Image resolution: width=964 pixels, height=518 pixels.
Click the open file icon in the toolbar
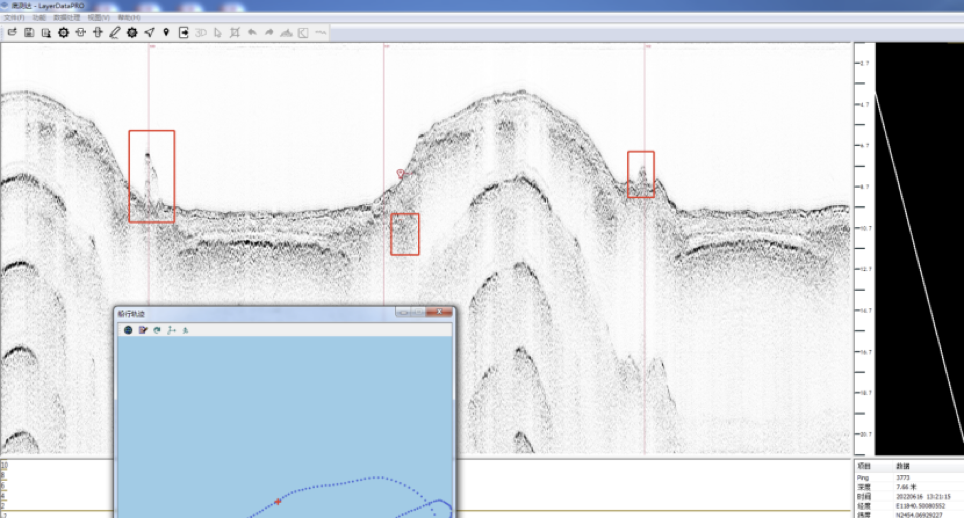(12, 32)
